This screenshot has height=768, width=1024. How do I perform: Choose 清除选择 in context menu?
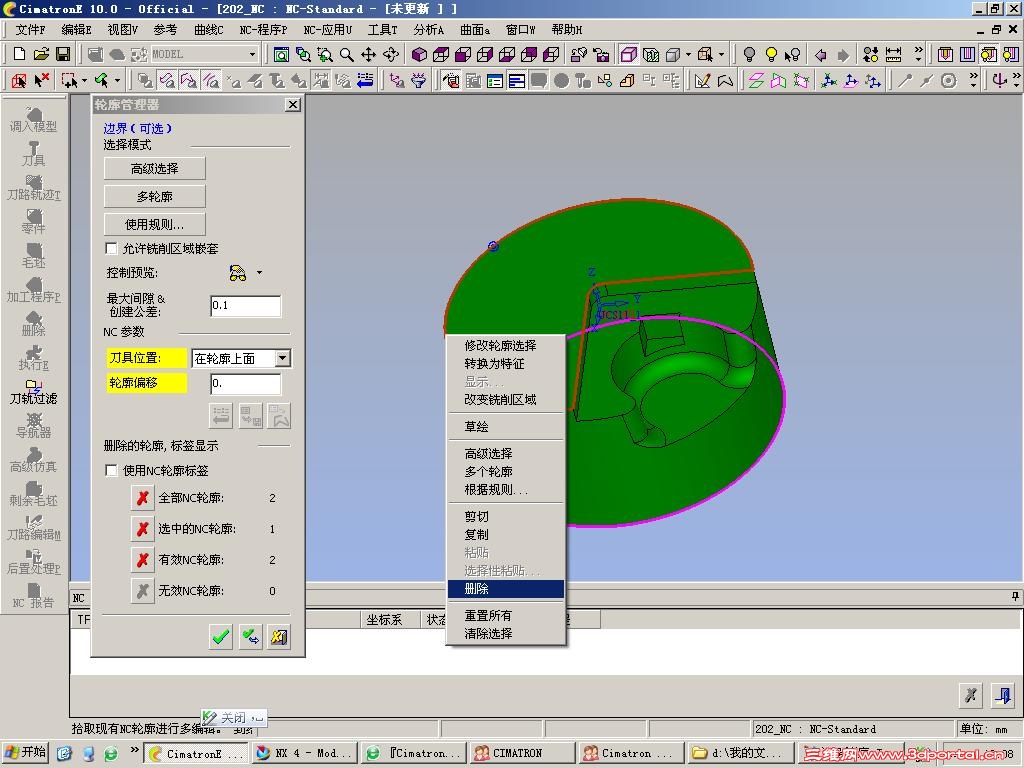505,634
